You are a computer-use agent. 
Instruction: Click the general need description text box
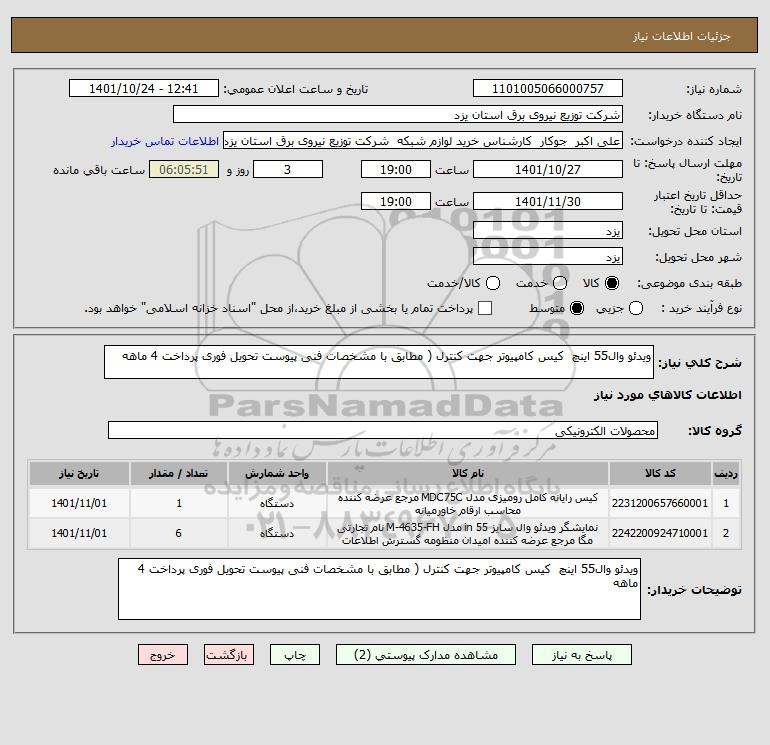click(379, 362)
